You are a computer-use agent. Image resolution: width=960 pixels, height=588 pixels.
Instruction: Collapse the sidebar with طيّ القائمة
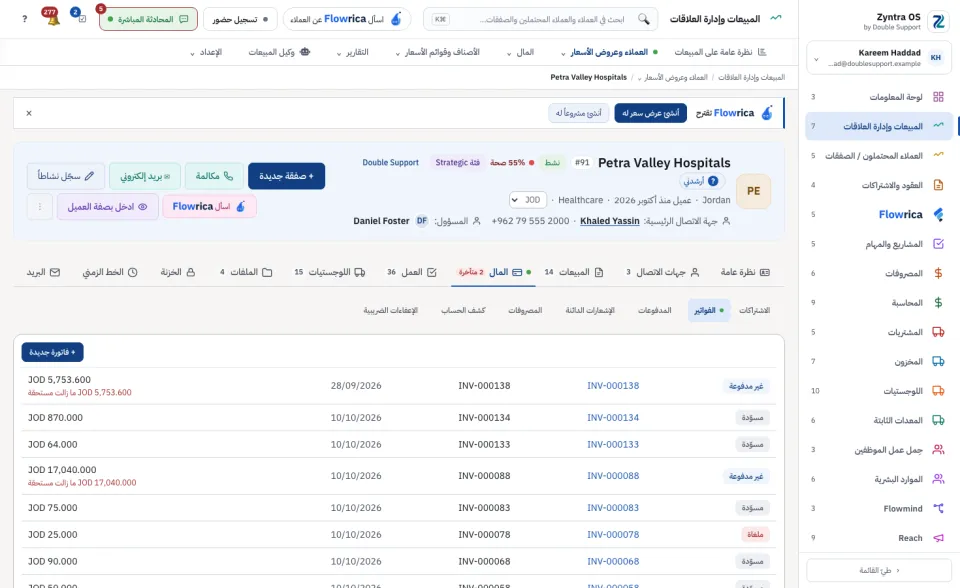[879, 570]
